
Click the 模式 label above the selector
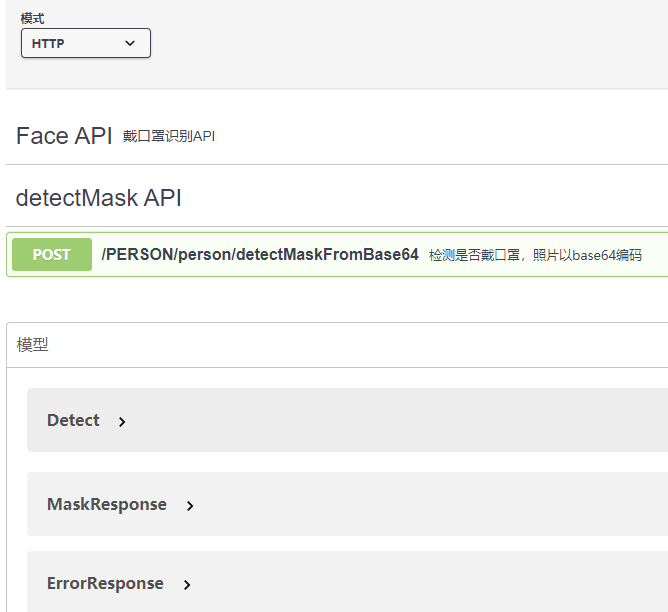click(32, 18)
